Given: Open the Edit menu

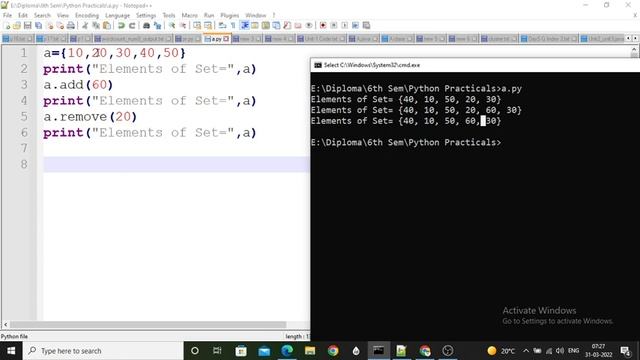Looking at the screenshot, I should point(23,15).
